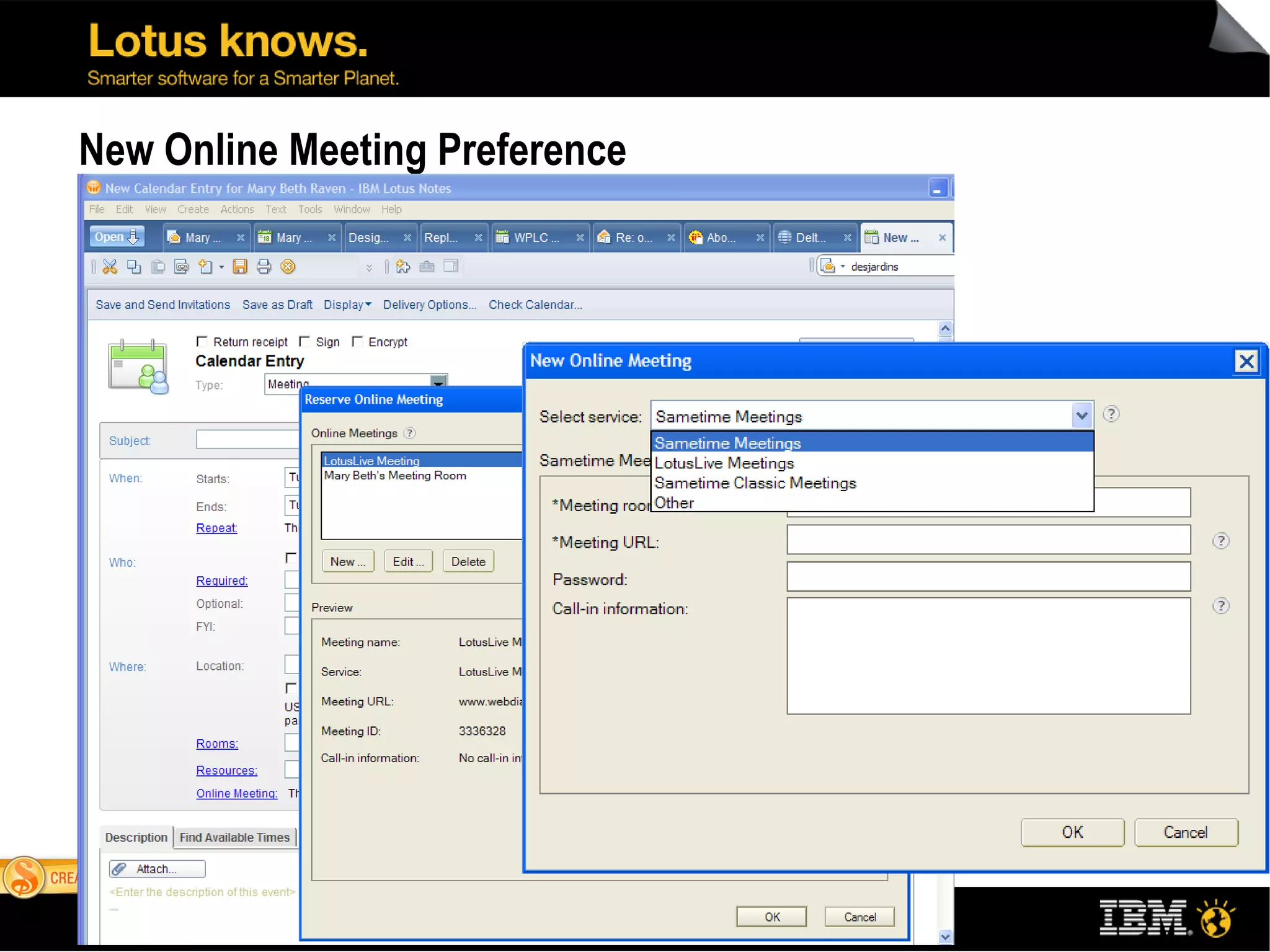Choose Other from service list
The image size is (1270, 952).
click(x=872, y=503)
